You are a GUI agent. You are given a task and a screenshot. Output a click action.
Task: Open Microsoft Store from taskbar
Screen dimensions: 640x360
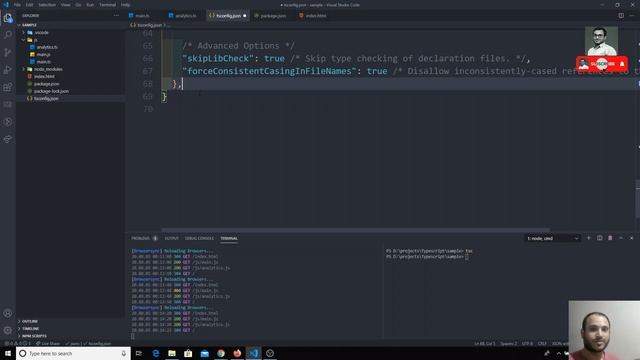[188, 353]
